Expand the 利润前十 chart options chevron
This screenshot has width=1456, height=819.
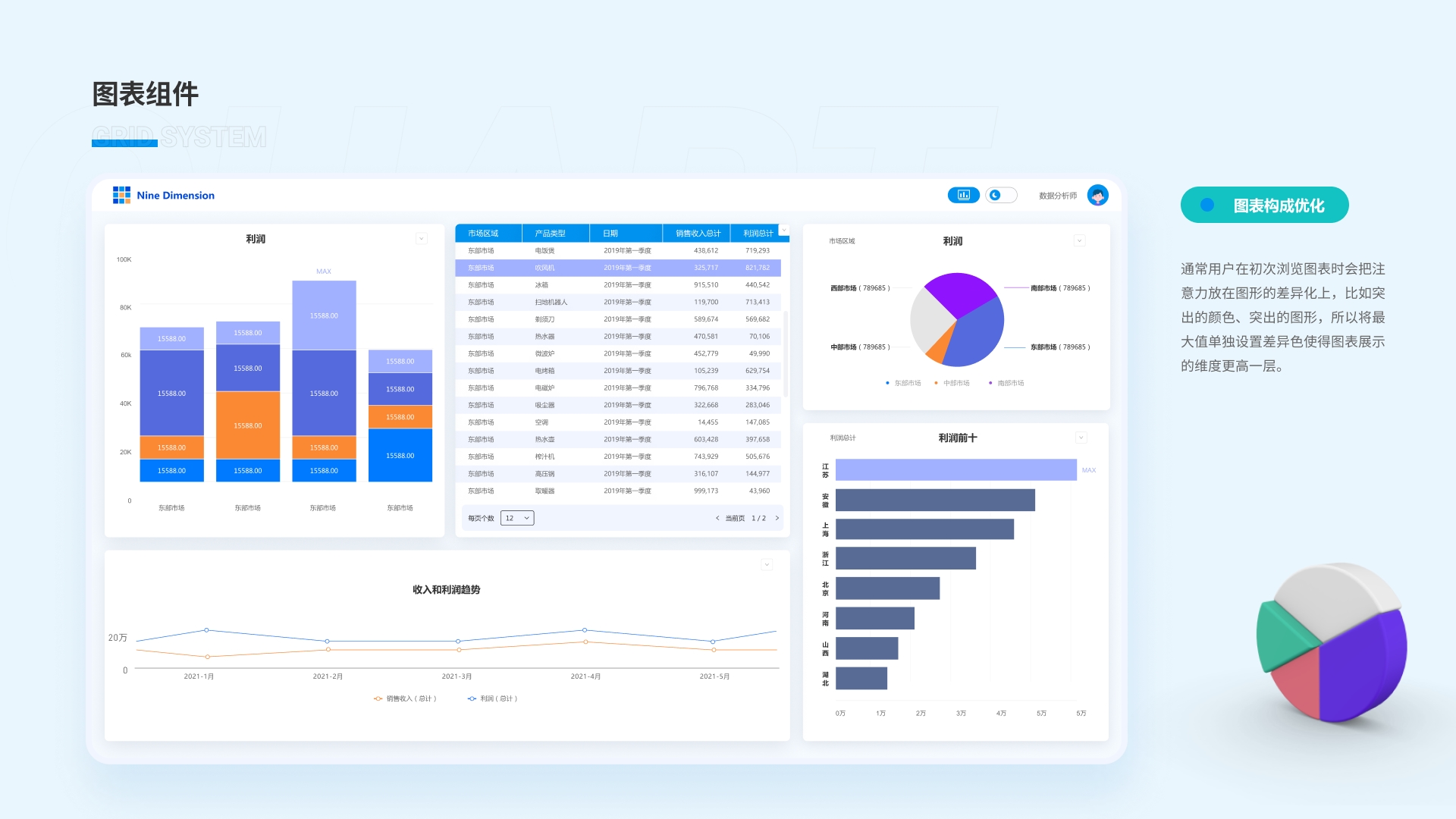point(1081,438)
